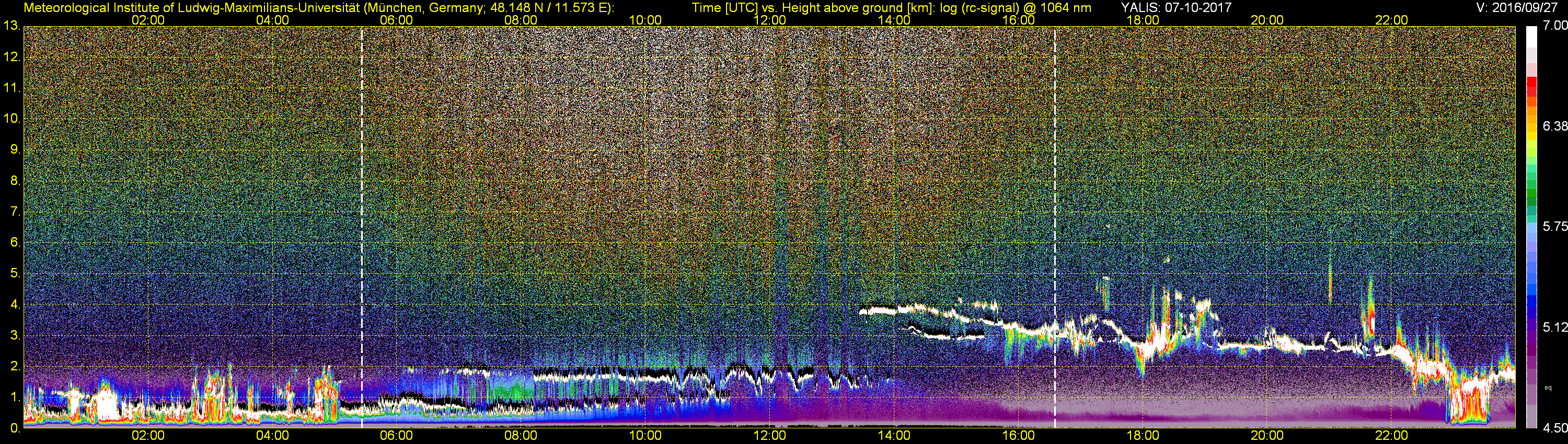Select the 18:00 tick label on the bottom axis

[1143, 436]
